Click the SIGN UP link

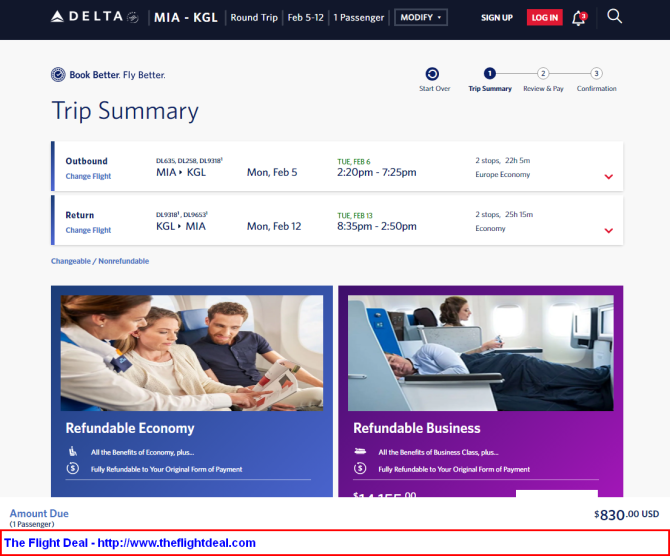click(x=497, y=18)
